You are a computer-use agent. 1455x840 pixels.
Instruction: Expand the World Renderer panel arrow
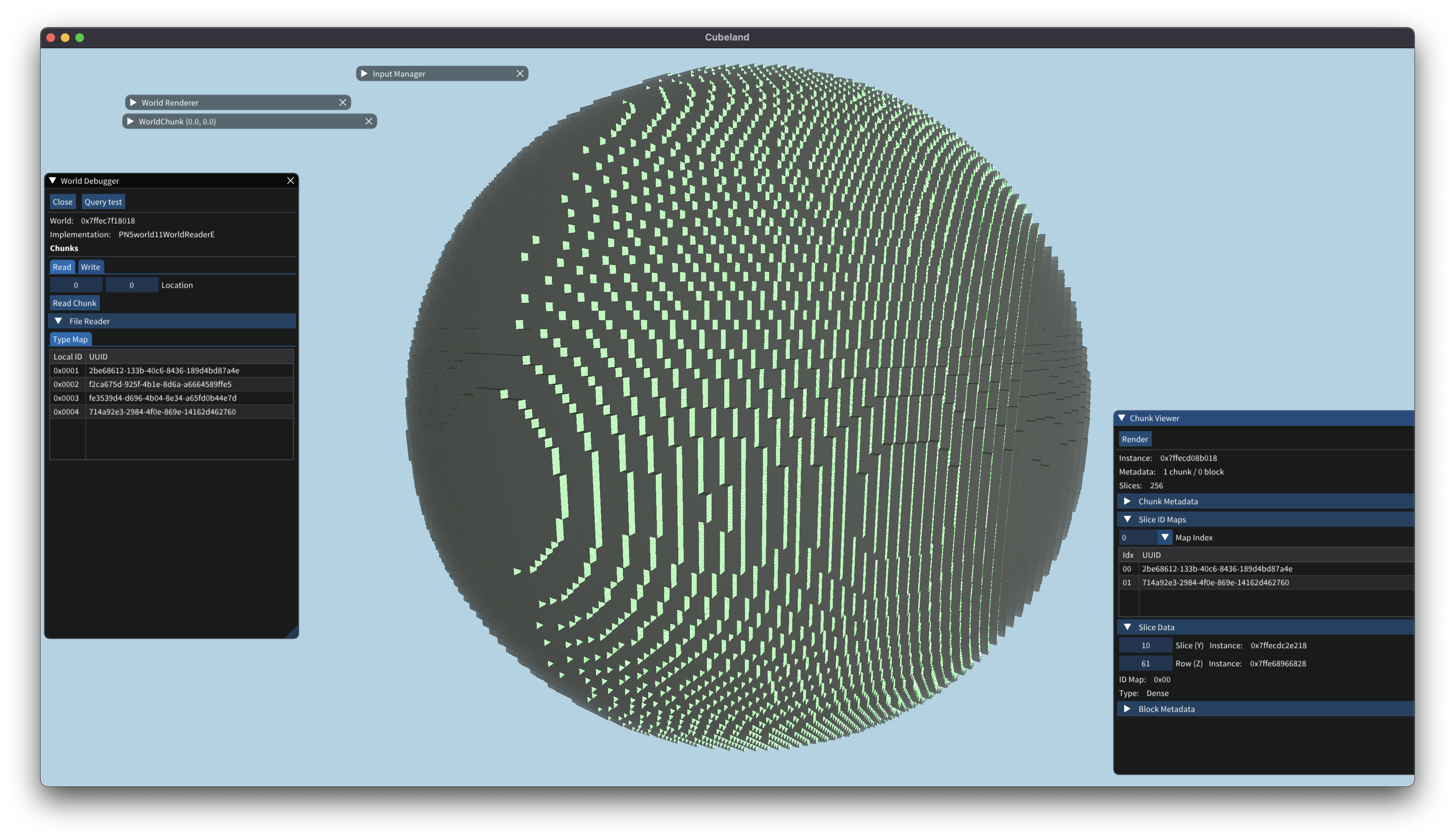pos(133,102)
